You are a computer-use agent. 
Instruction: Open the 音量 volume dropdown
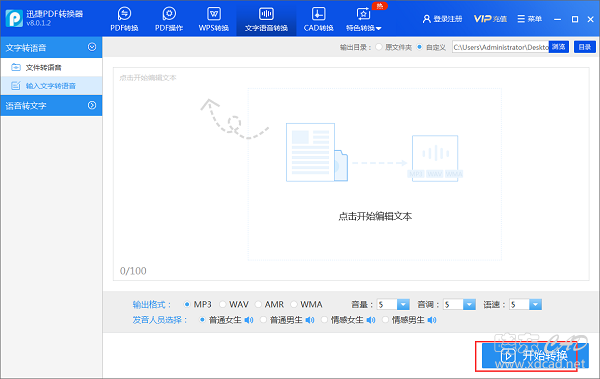pyautogui.click(x=403, y=304)
